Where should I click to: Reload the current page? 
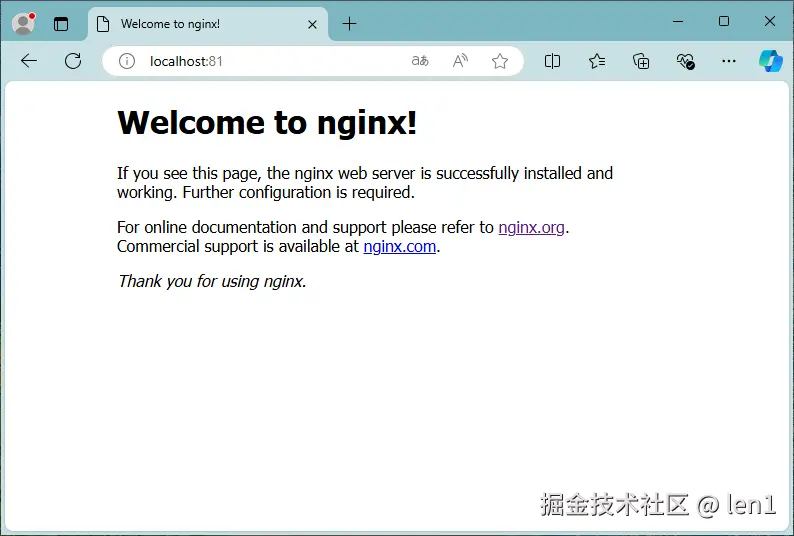point(73,61)
